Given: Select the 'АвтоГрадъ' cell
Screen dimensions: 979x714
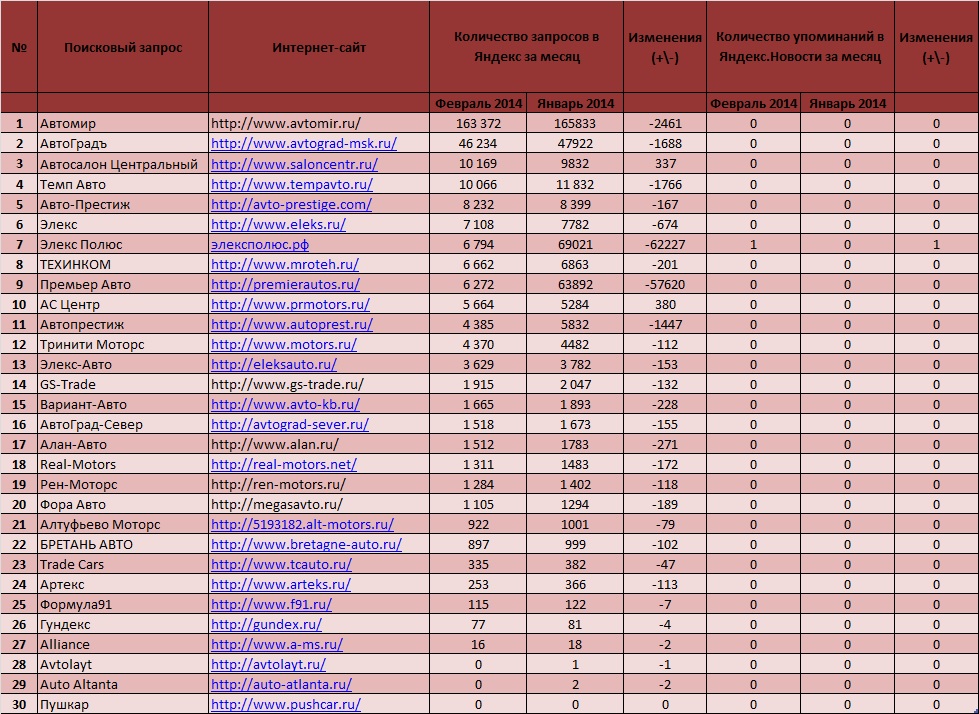Looking at the screenshot, I should coord(123,144).
